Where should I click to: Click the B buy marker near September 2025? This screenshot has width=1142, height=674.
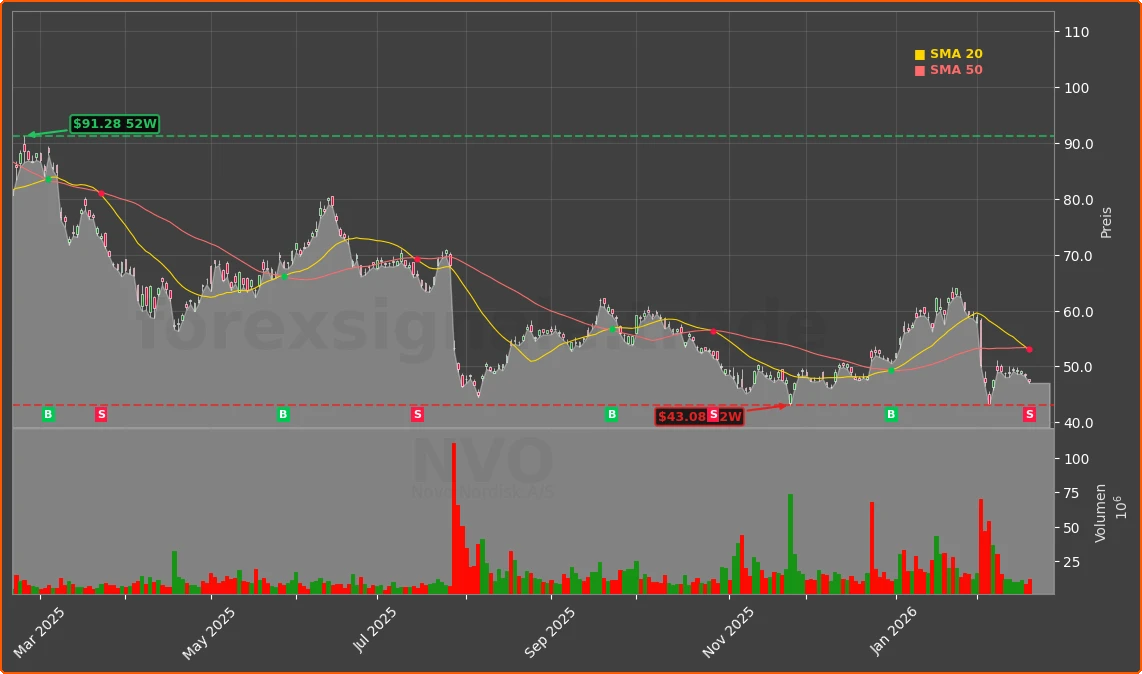(611, 414)
